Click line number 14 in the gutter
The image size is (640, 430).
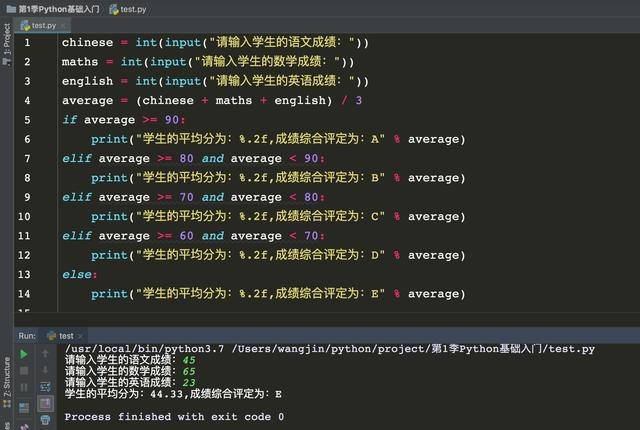(x=24, y=294)
